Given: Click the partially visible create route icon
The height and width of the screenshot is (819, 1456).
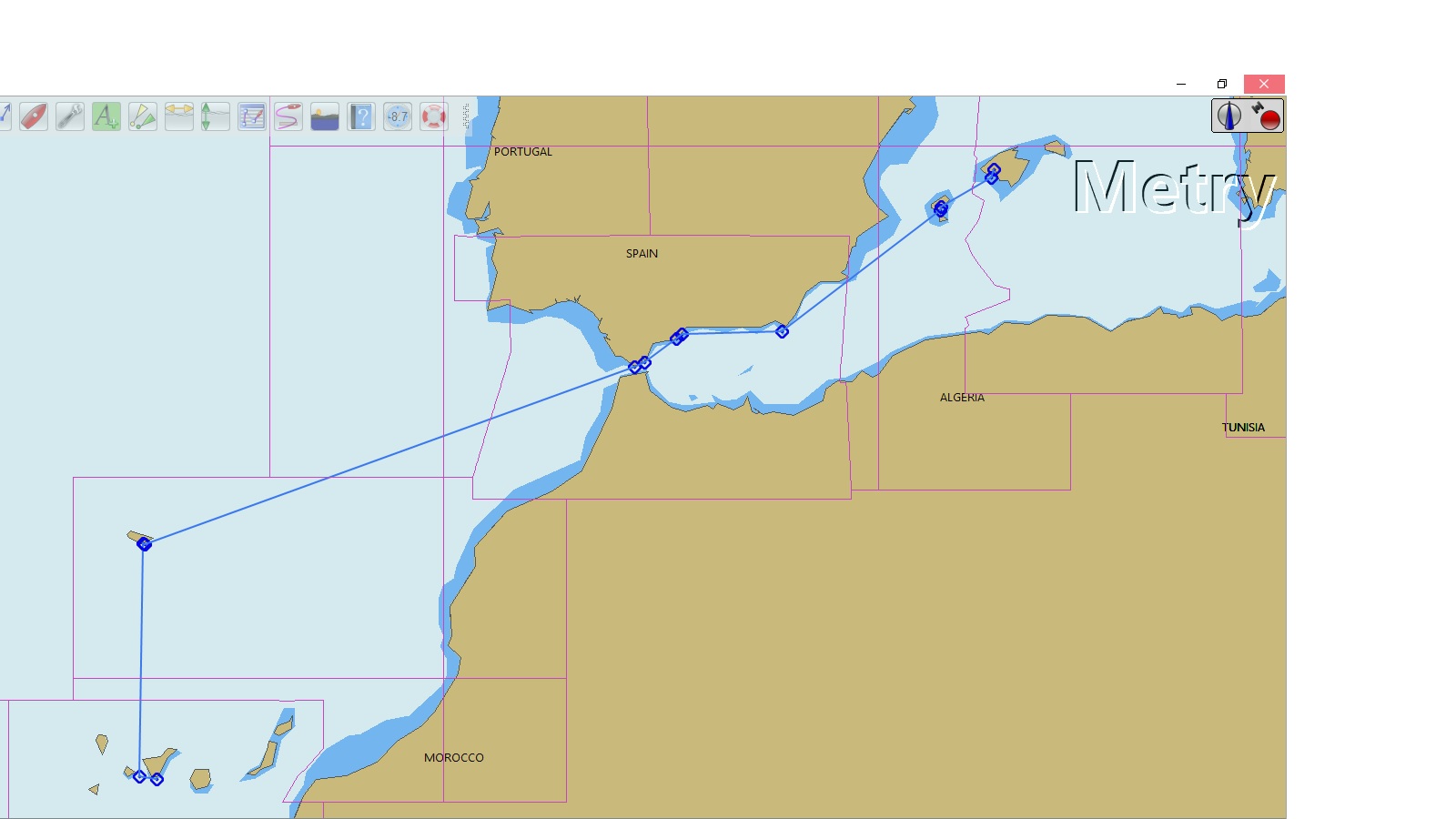Looking at the screenshot, I should tap(5, 116).
